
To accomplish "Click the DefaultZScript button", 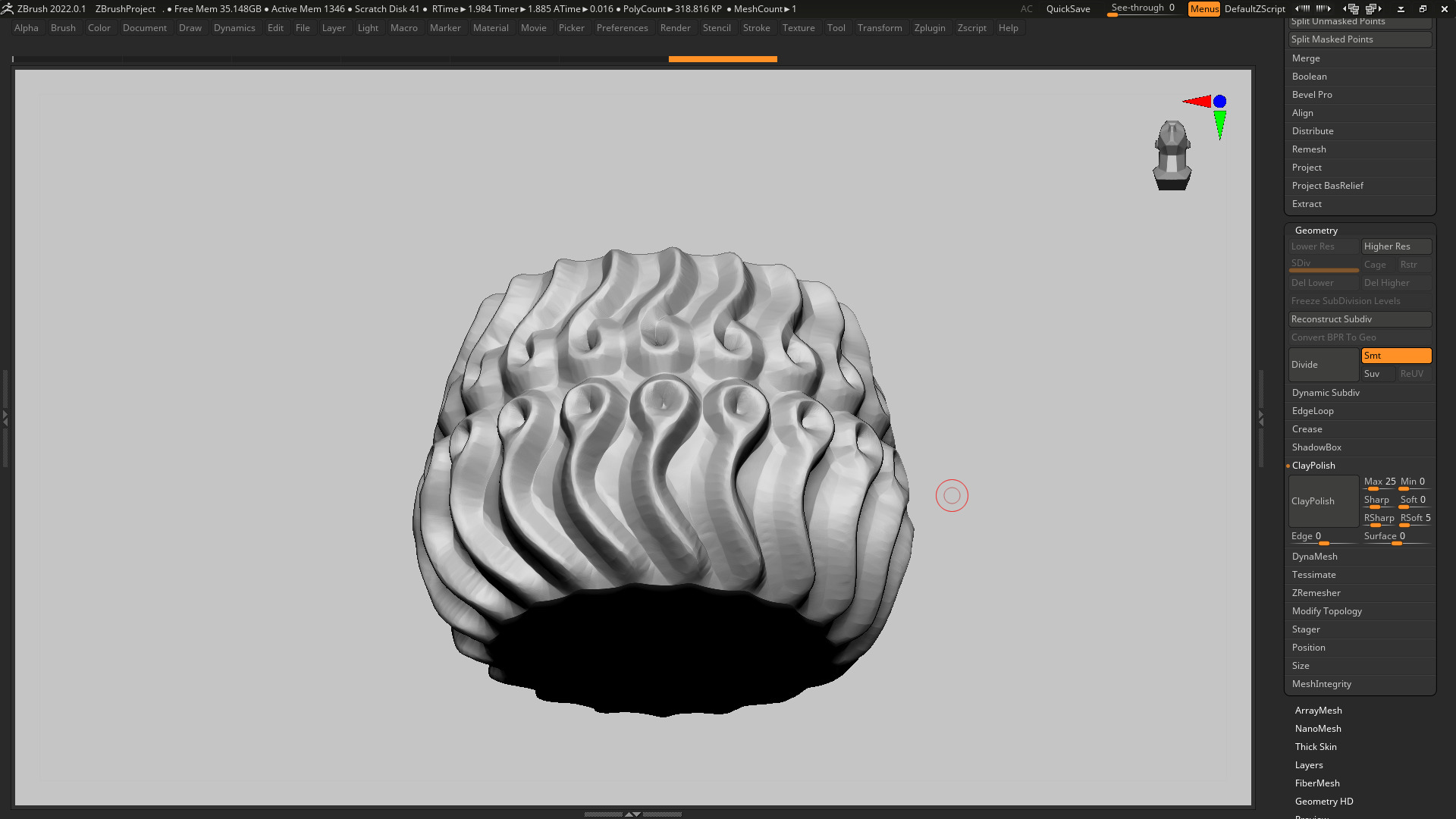I will click(x=1254, y=8).
